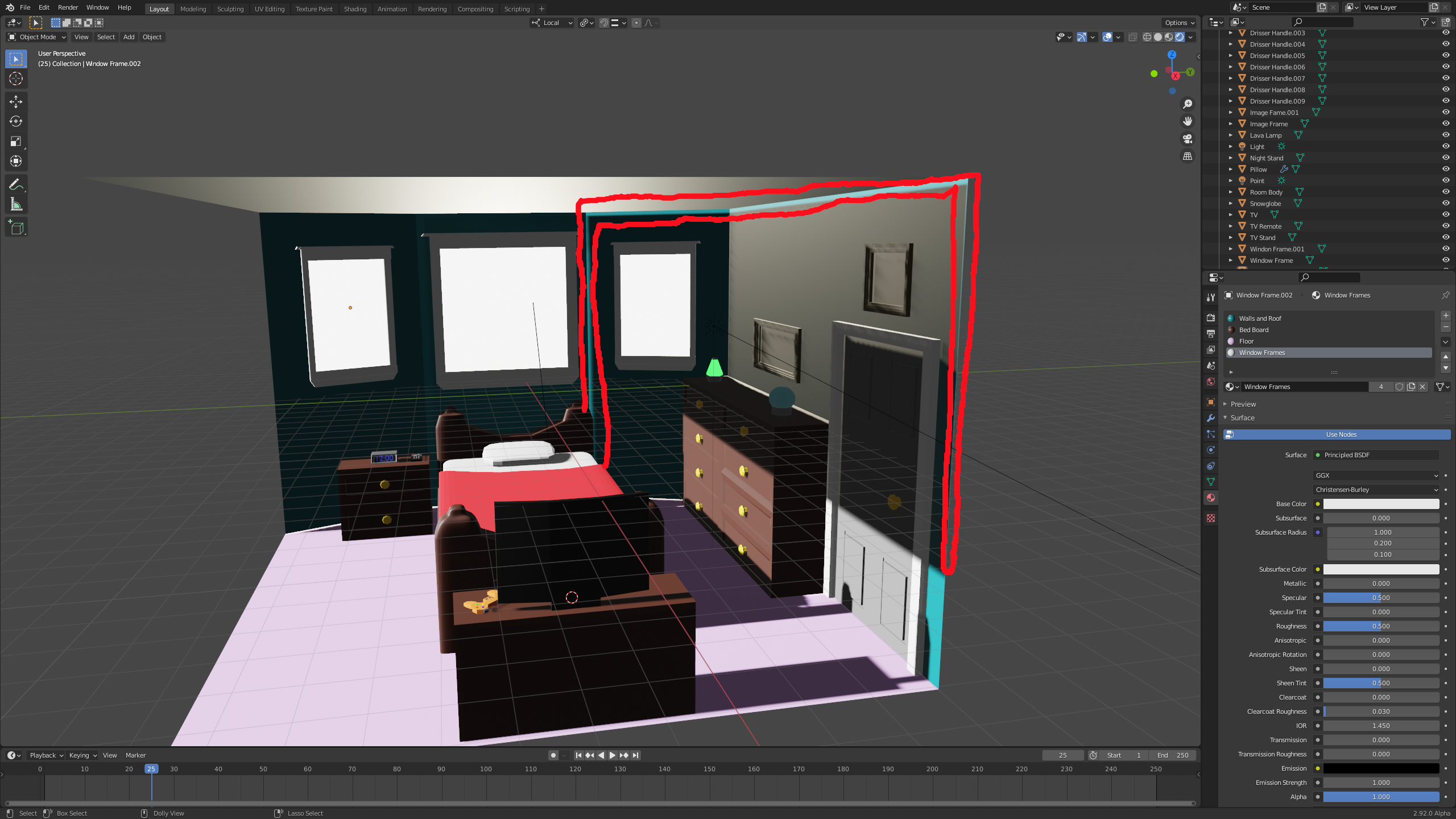Select the Rotate tool
Image resolution: width=1456 pixels, height=819 pixels.
coord(16,121)
